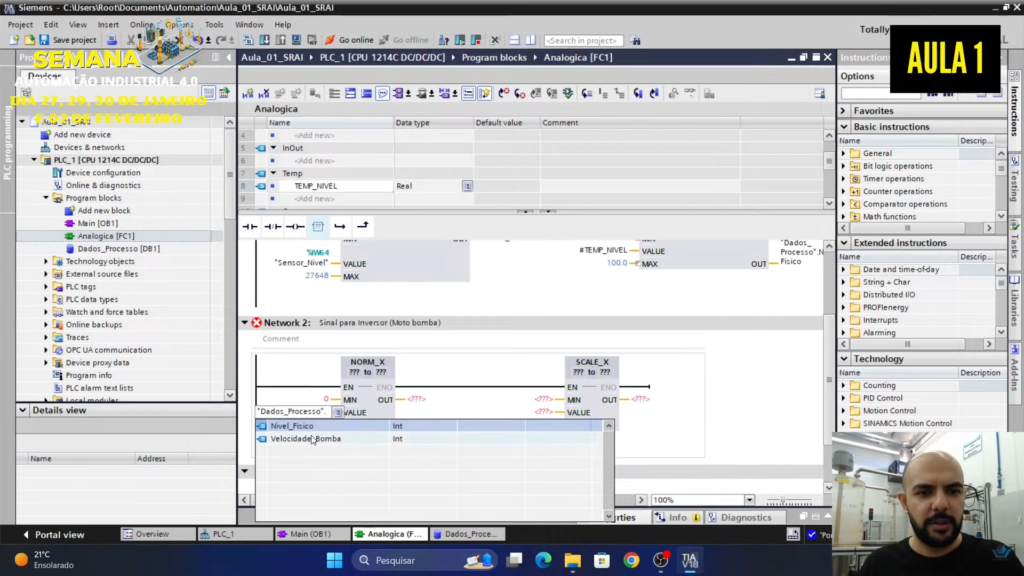1024x576 pixels.
Task: Open the Help menu
Action: [x=283, y=24]
